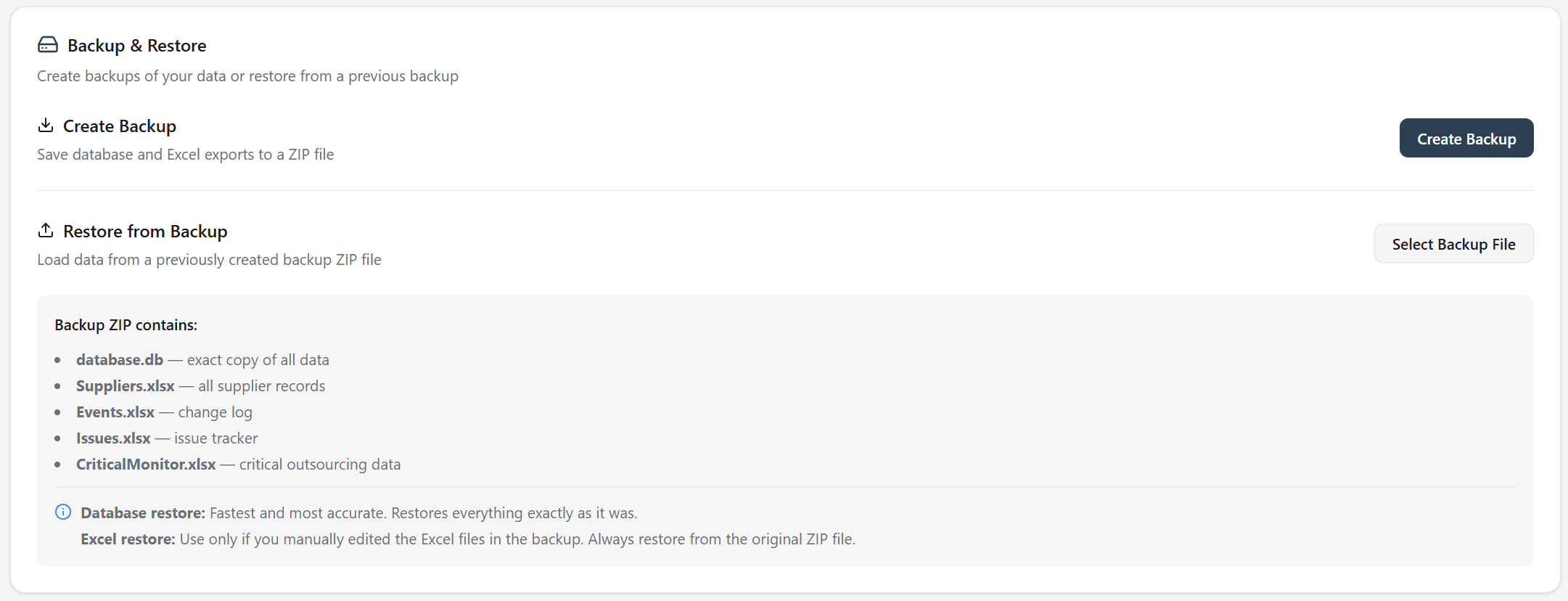Open the Select Backup File button
1568x601 pixels.
1453,244
